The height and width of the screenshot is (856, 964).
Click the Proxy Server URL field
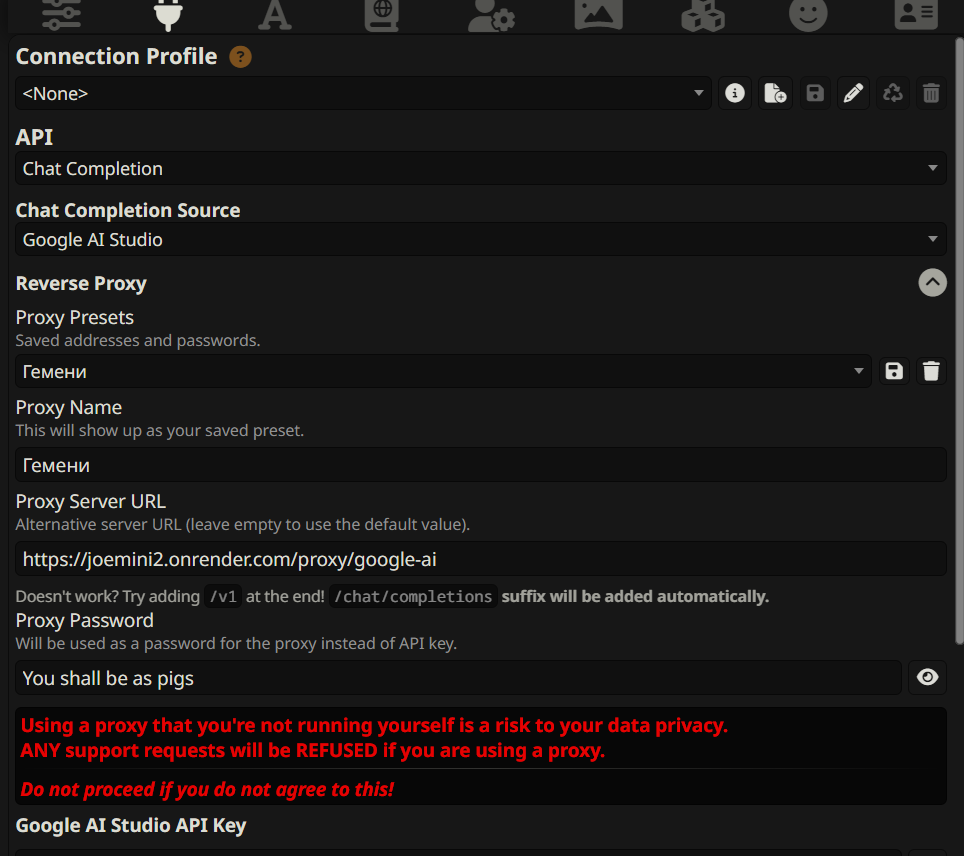[481, 559]
